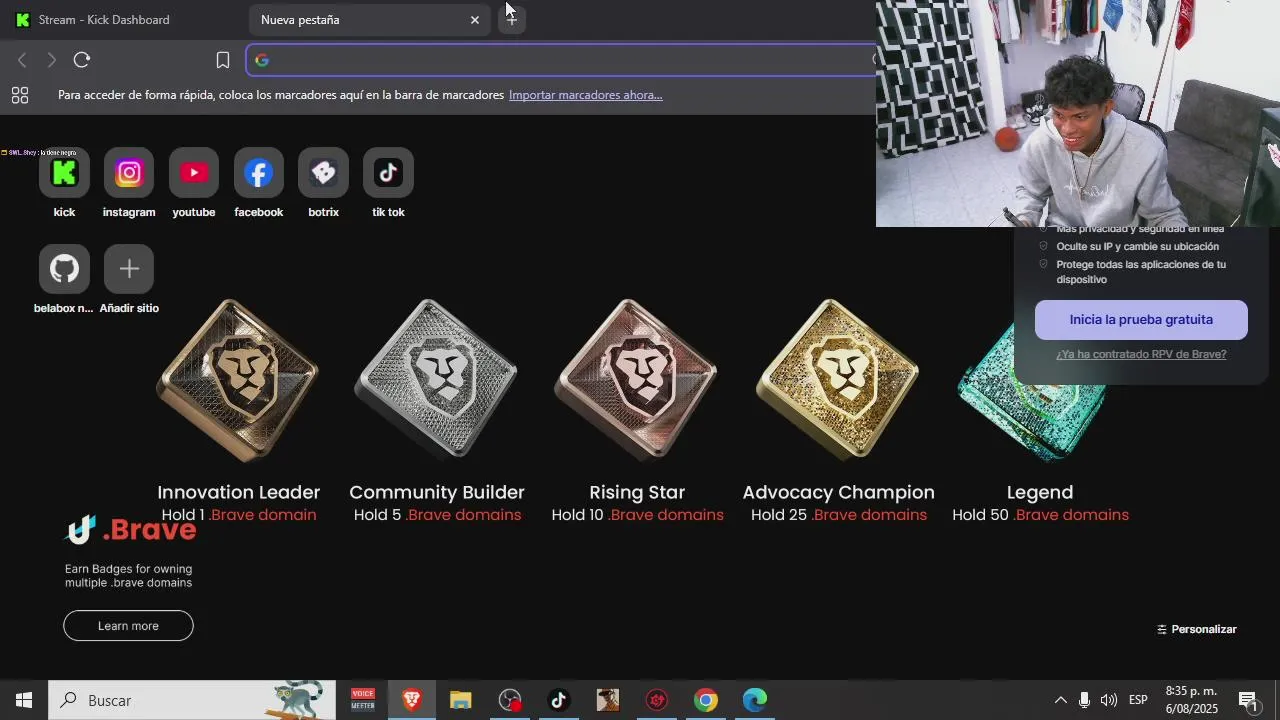
Task: Click the microphone tray icon
Action: pyautogui.click(x=1084, y=700)
